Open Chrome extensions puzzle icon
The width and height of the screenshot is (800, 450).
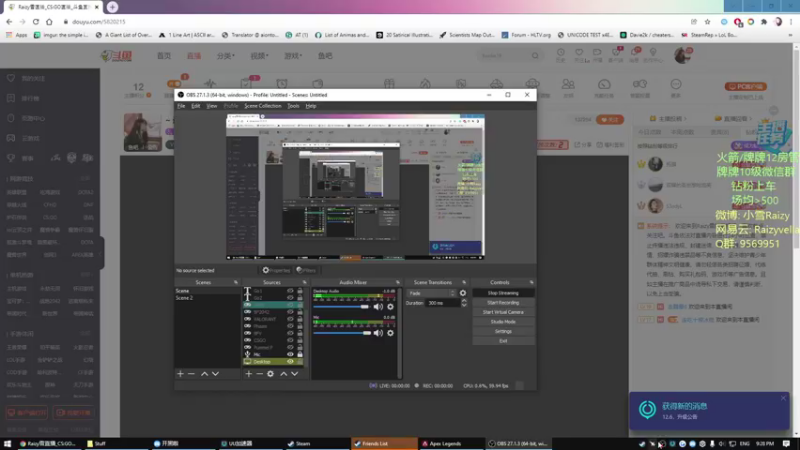pos(764,22)
